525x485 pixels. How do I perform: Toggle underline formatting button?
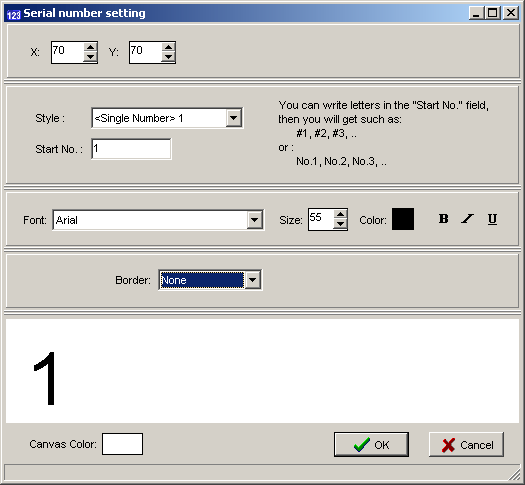pyautogui.click(x=492, y=219)
